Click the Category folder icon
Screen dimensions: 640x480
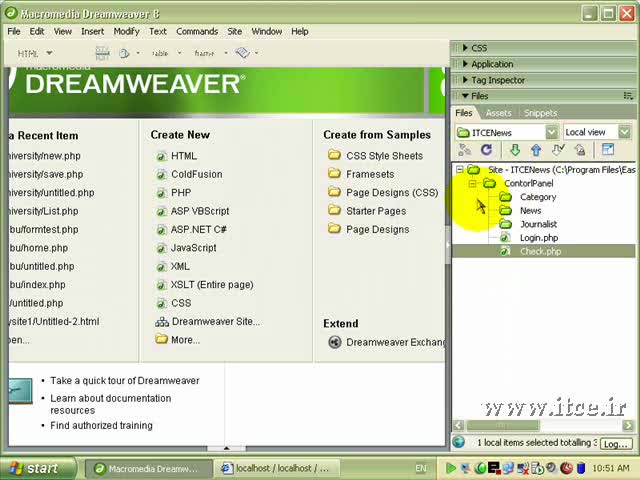[505, 197]
